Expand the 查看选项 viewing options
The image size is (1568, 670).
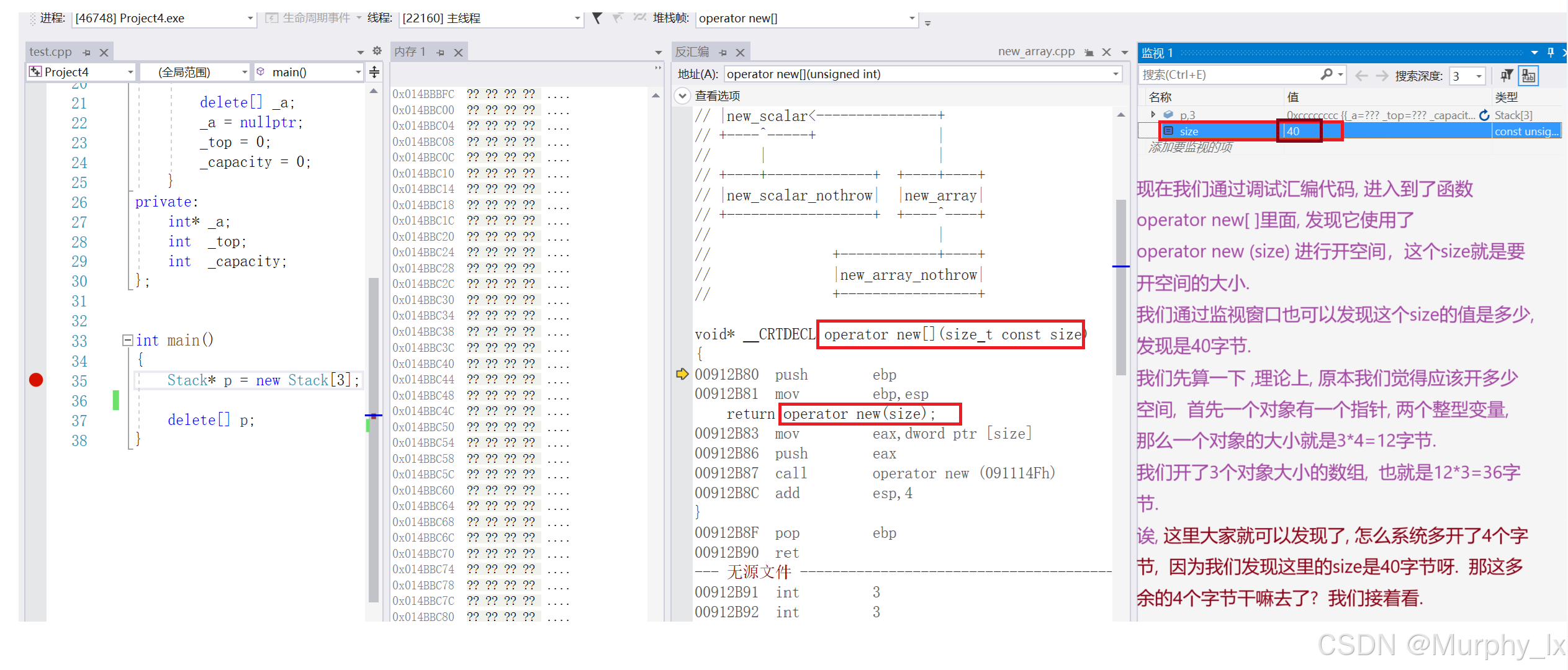tap(682, 96)
